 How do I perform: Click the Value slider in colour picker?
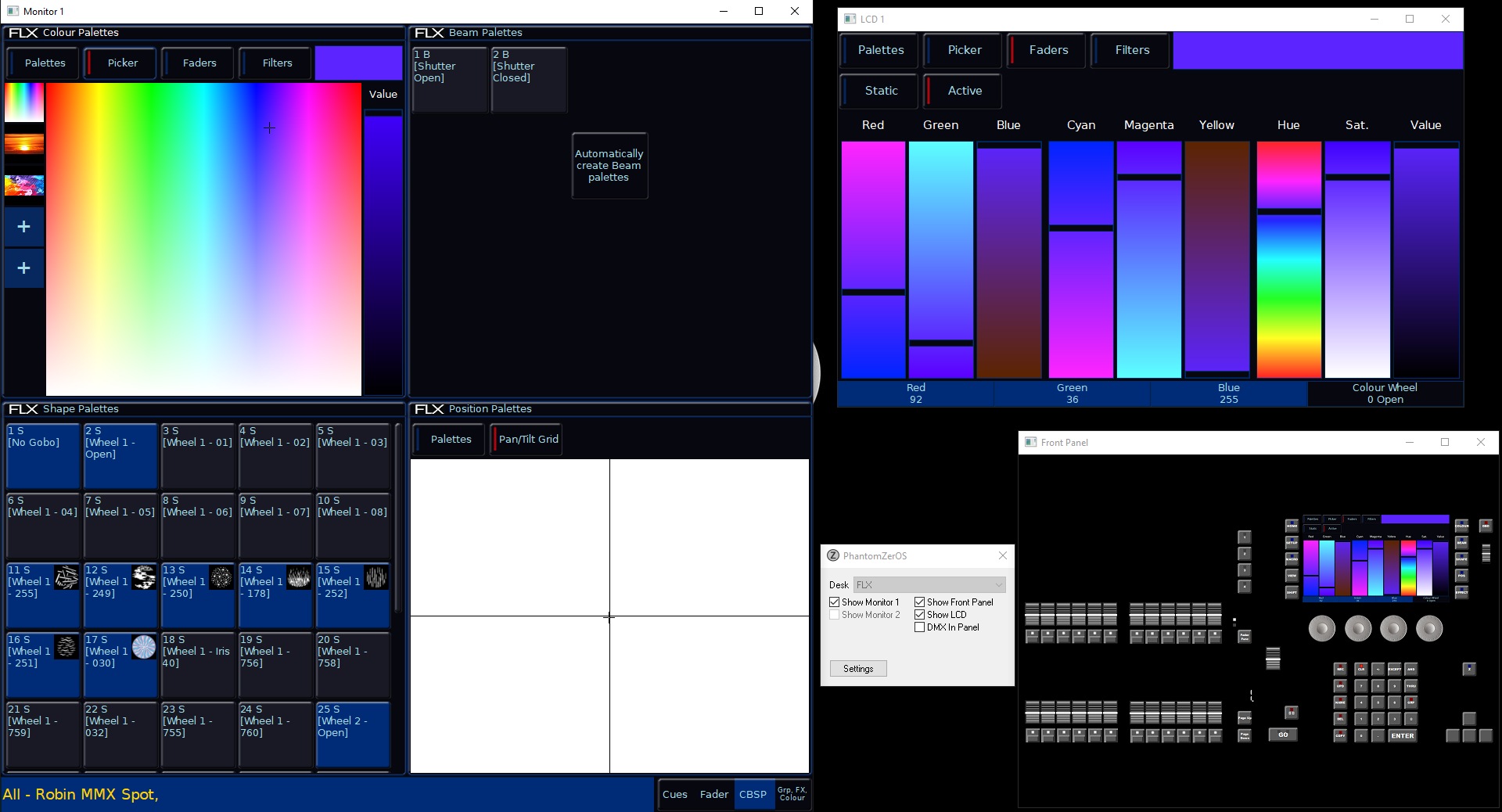click(x=383, y=253)
